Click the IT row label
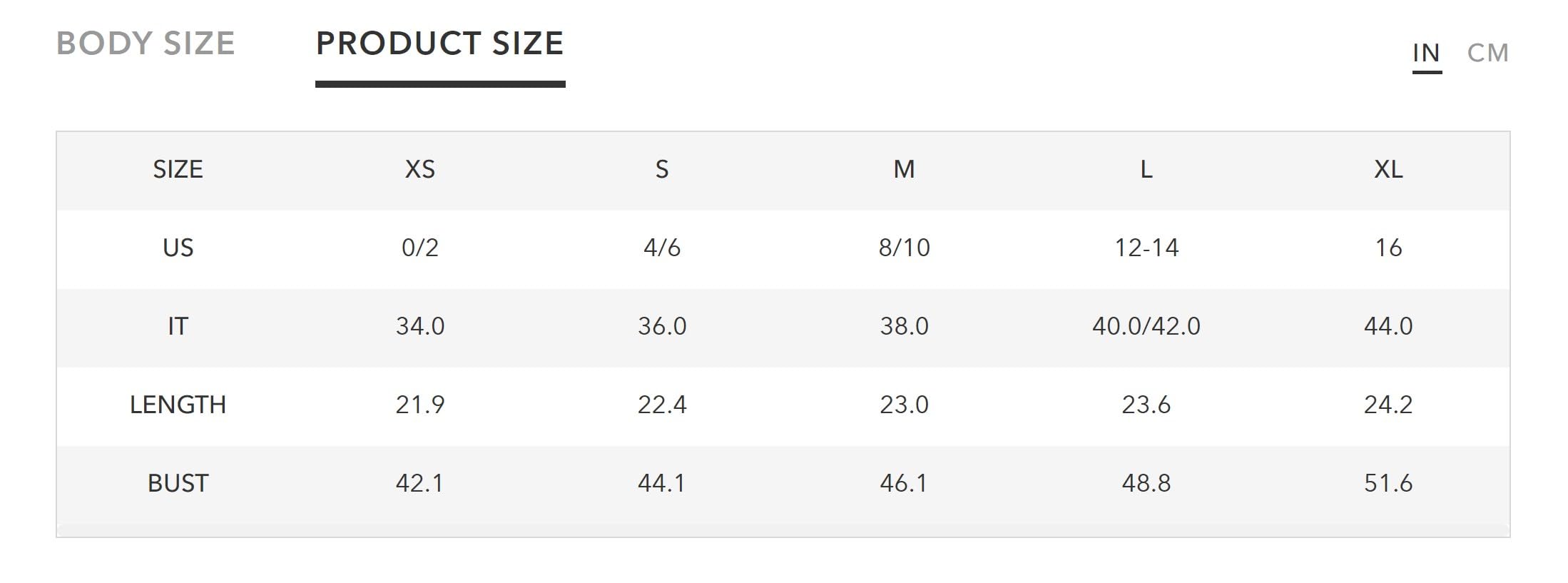Viewport: 1568px width, 583px height. pos(178,327)
